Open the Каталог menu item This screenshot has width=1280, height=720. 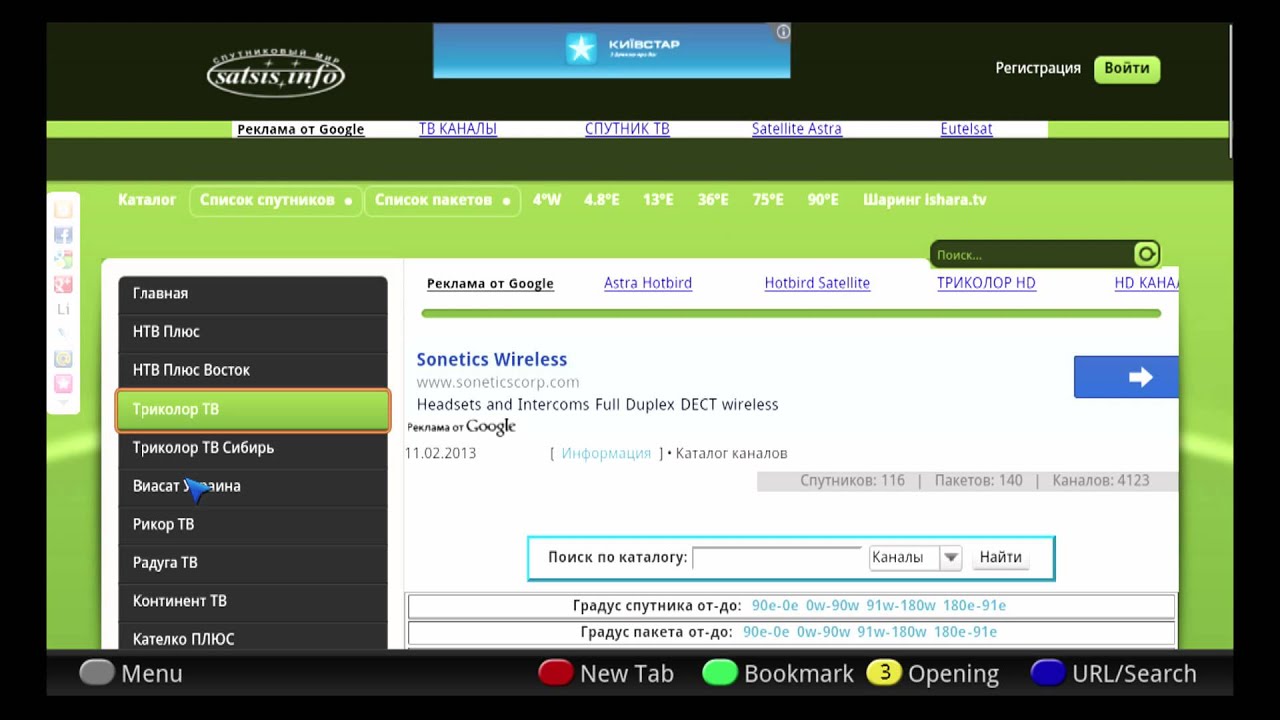(147, 200)
